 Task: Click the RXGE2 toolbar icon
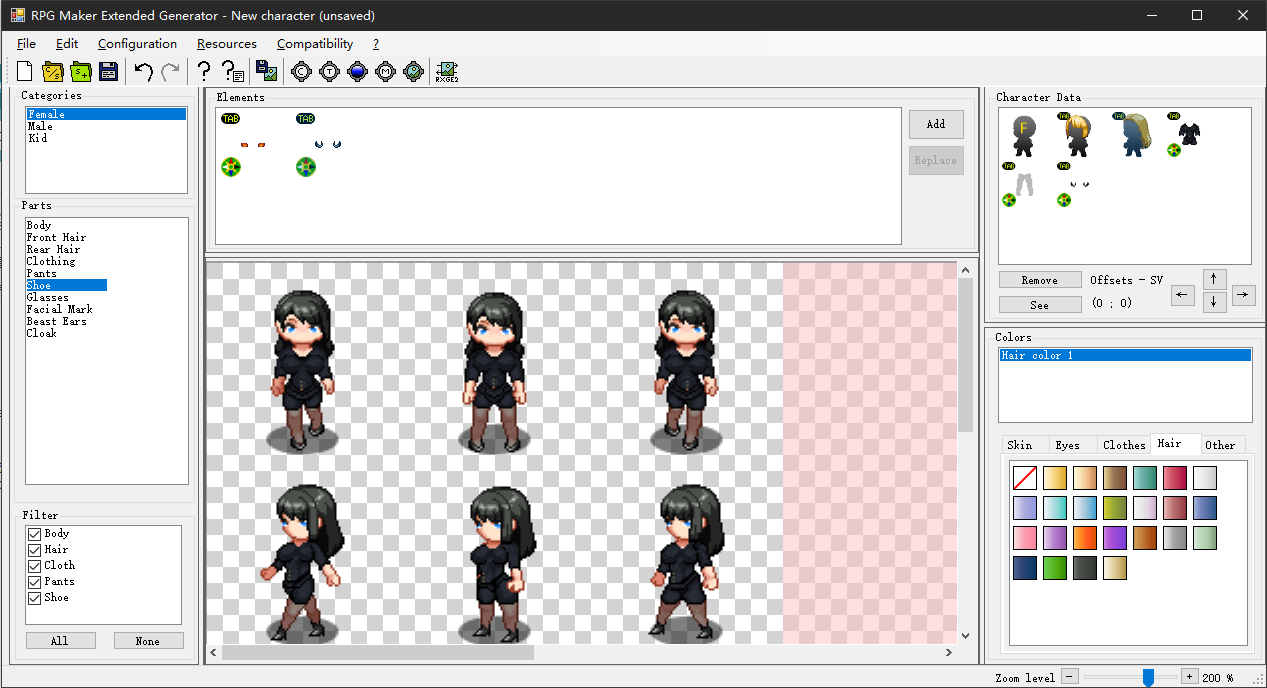coord(447,71)
